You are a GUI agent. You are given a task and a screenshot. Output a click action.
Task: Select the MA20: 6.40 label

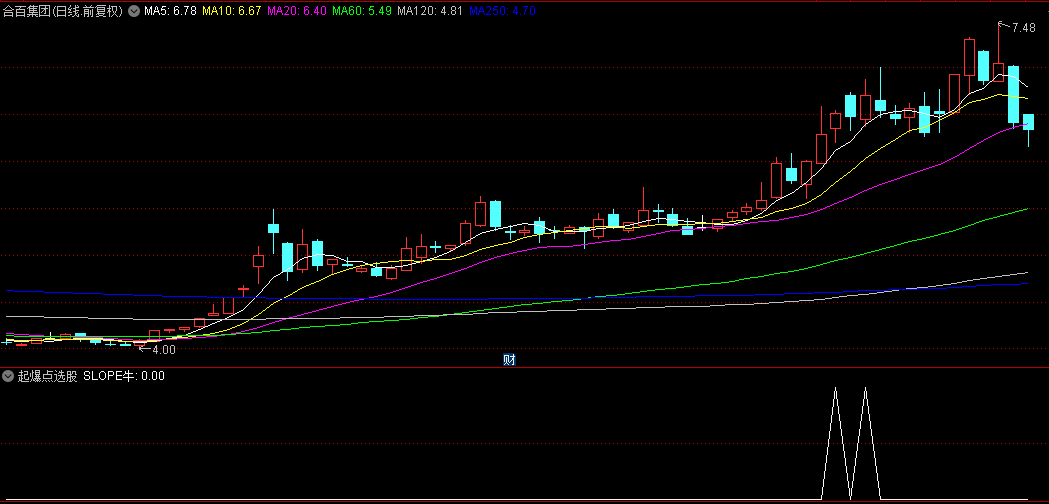click(296, 11)
